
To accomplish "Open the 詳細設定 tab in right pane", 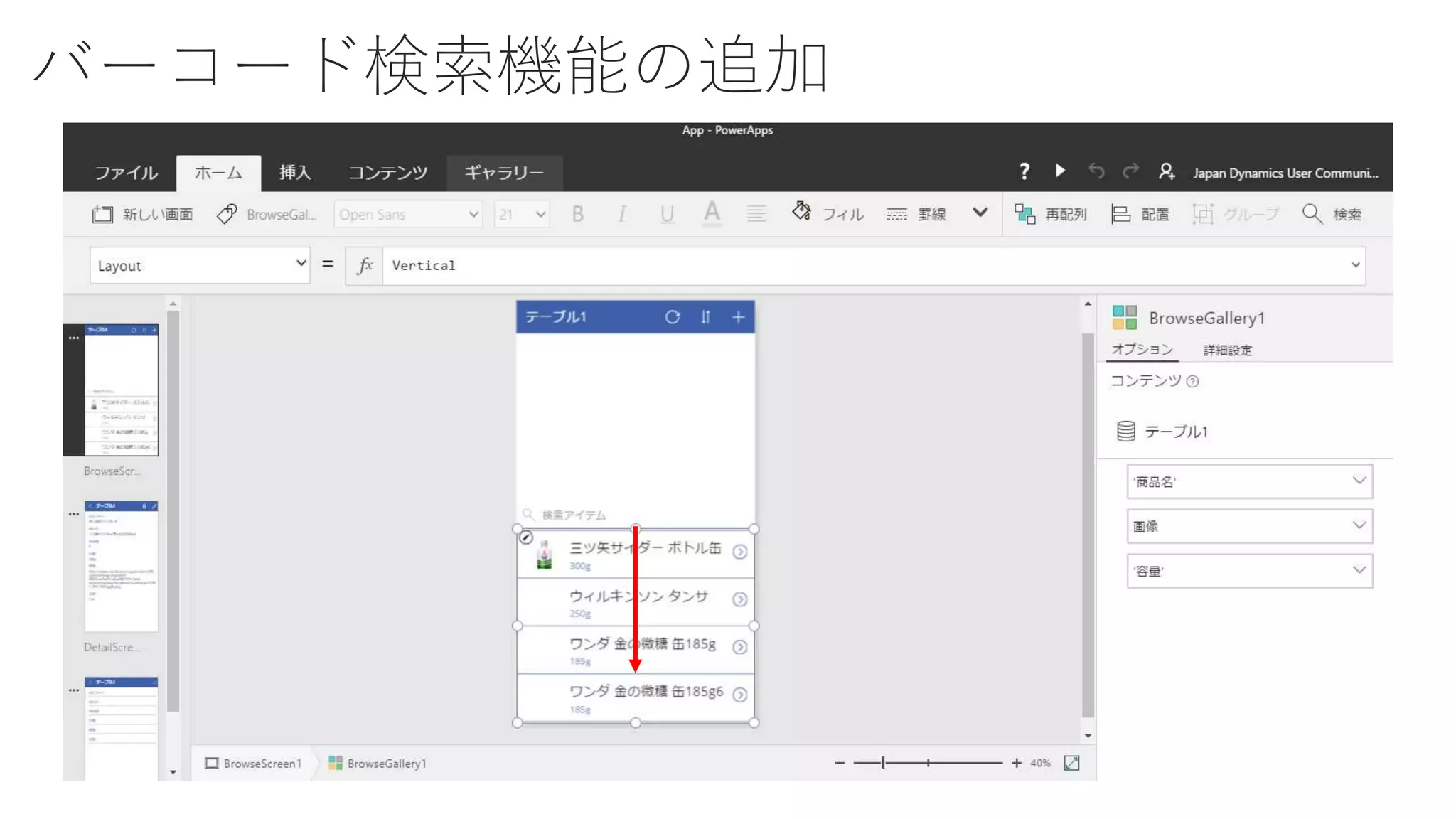I will click(1227, 350).
